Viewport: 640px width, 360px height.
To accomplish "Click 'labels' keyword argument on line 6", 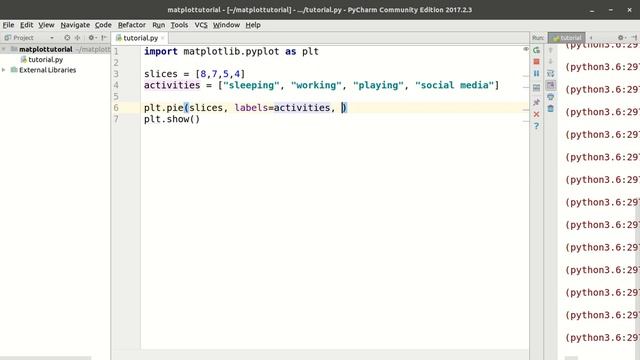I will click(251, 108).
